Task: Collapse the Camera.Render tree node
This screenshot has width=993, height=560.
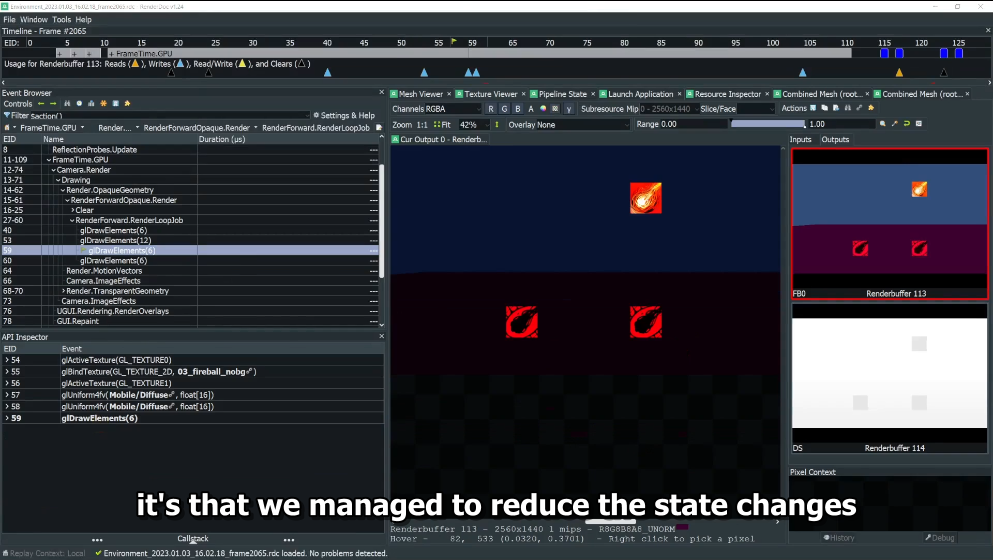Action: pyautogui.click(x=52, y=170)
